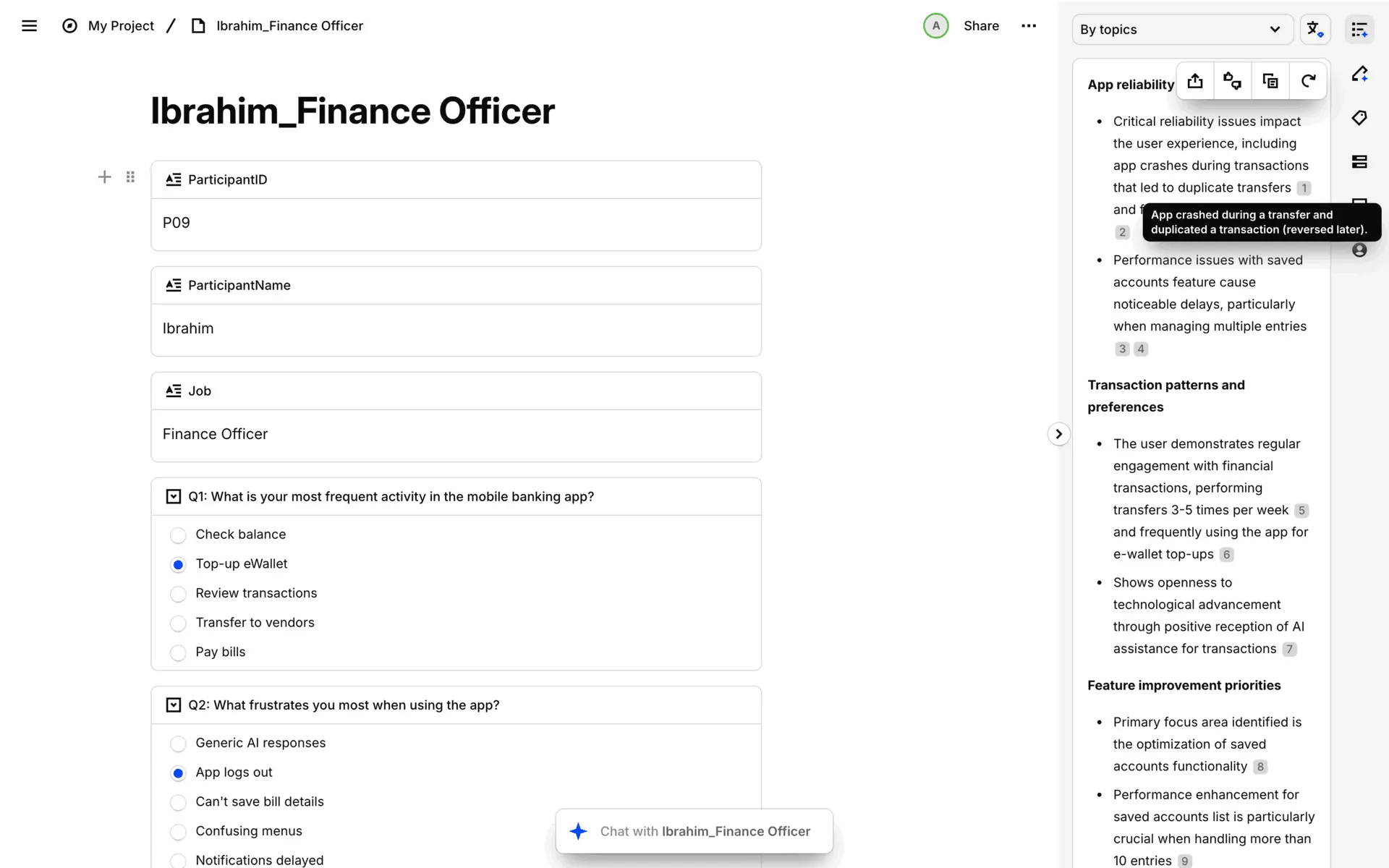Regenerate the summary with the refresh icon
Image resolution: width=1389 pixels, height=868 pixels.
click(1308, 81)
